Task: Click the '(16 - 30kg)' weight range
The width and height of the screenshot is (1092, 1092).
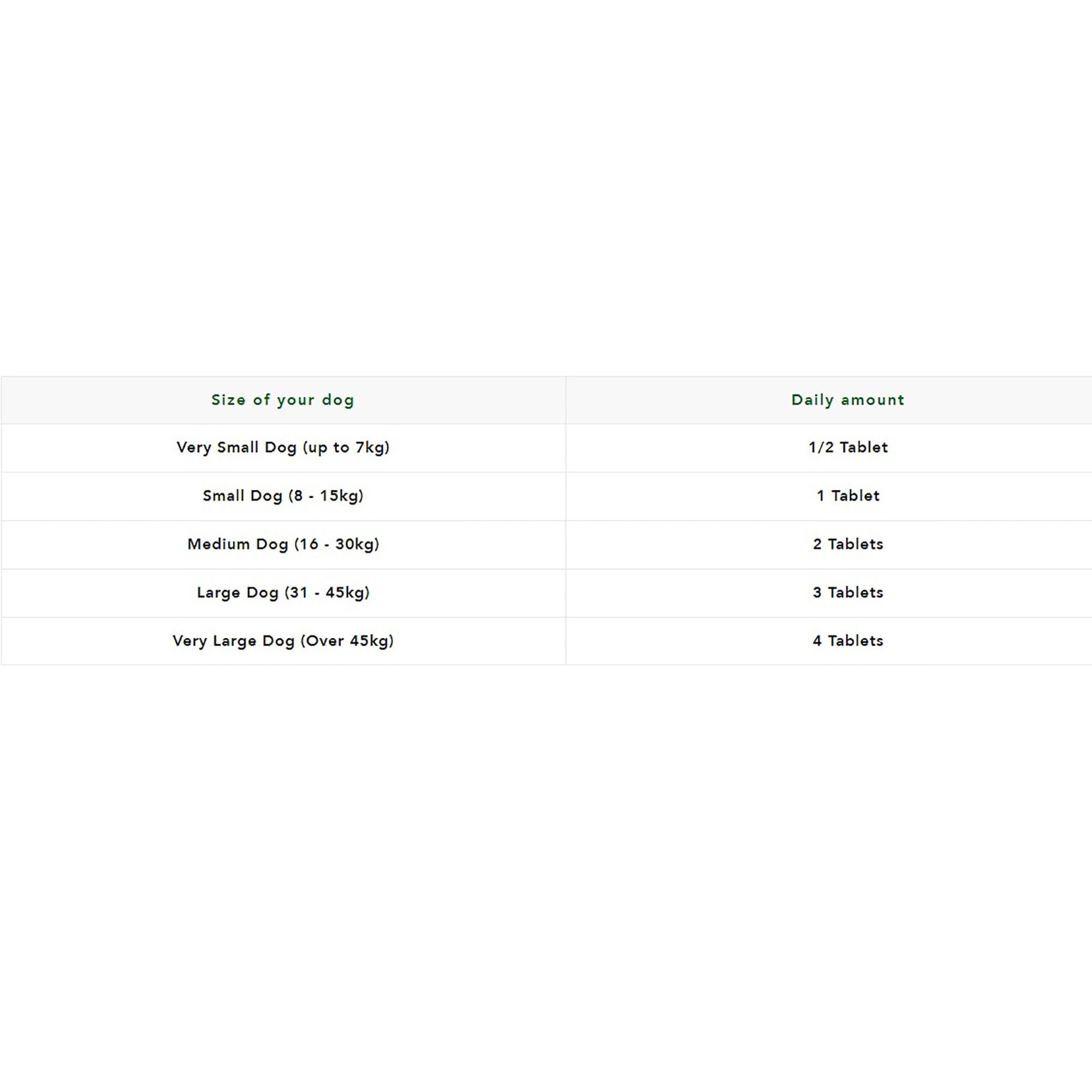Action: click(x=336, y=544)
